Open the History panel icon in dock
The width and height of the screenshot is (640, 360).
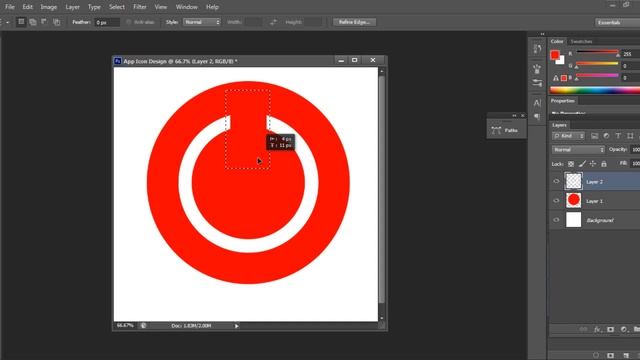coord(537,49)
